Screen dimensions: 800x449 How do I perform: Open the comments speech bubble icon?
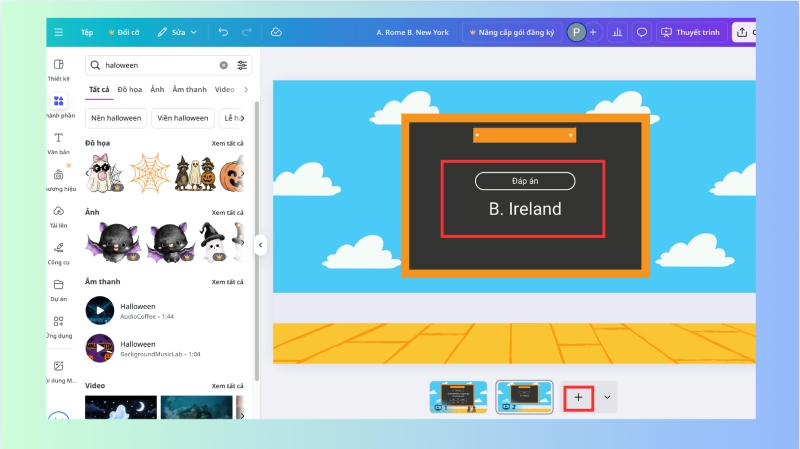[642, 32]
